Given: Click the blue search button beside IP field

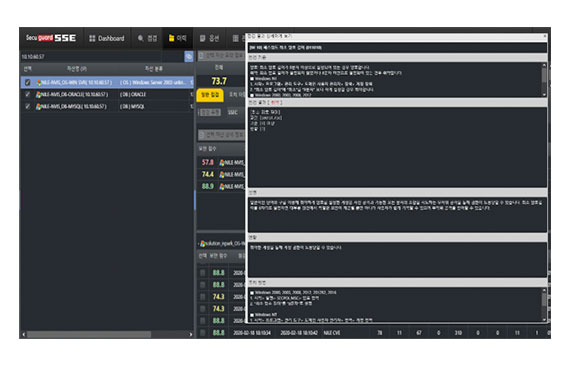Looking at the screenshot, I should click(x=189, y=56).
